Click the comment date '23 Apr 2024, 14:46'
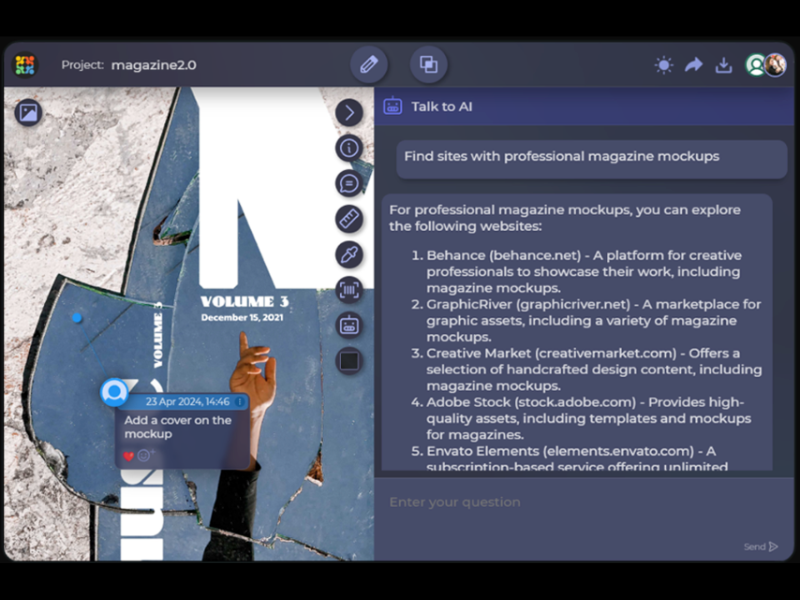Image resolution: width=800 pixels, height=600 pixels. click(x=188, y=402)
